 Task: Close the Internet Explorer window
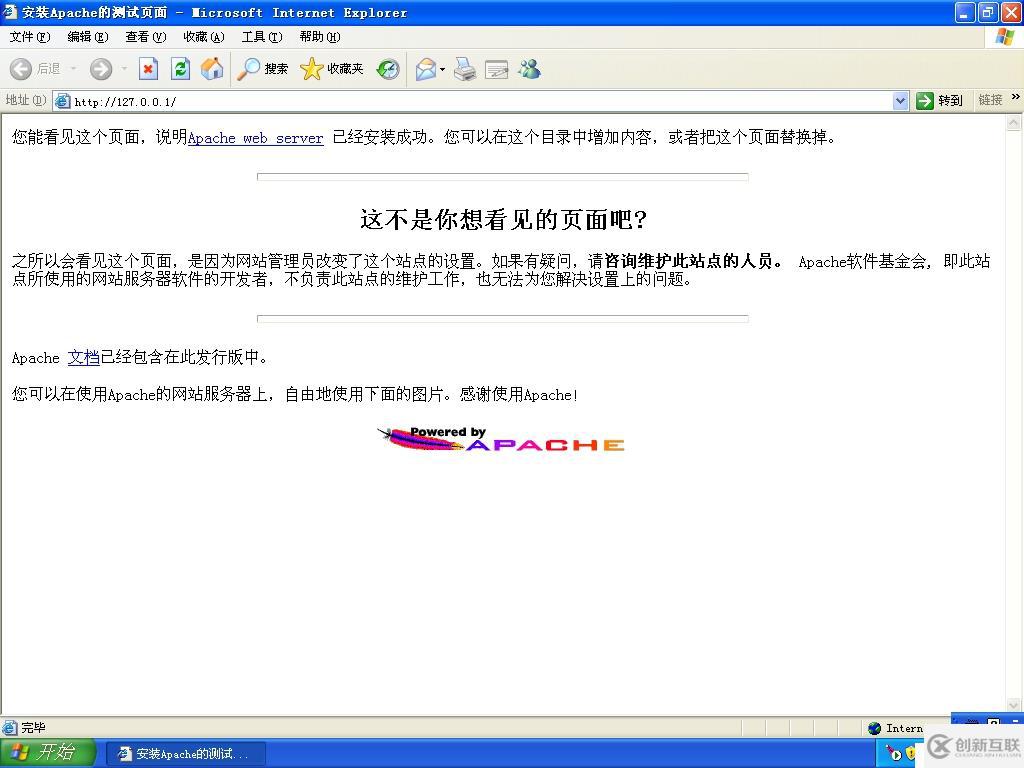click(x=1011, y=12)
